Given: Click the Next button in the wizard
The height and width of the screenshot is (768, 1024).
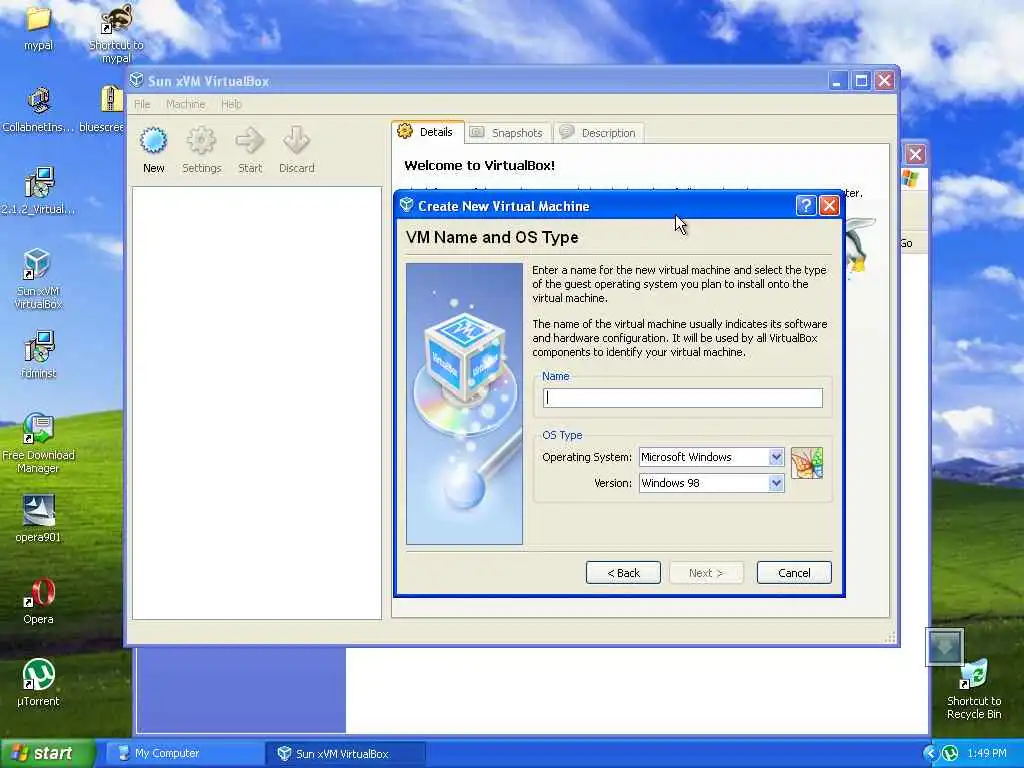Looking at the screenshot, I should point(706,573).
